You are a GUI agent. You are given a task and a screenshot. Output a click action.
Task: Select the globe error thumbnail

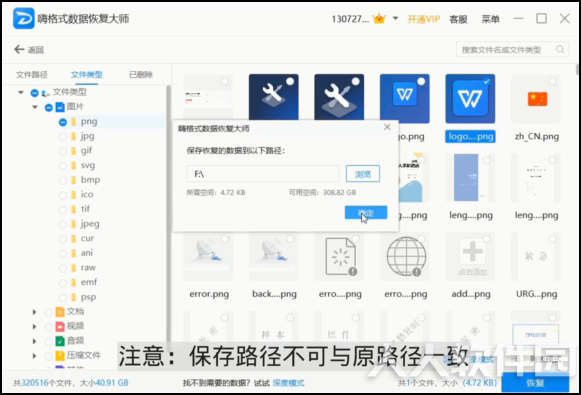point(405,256)
